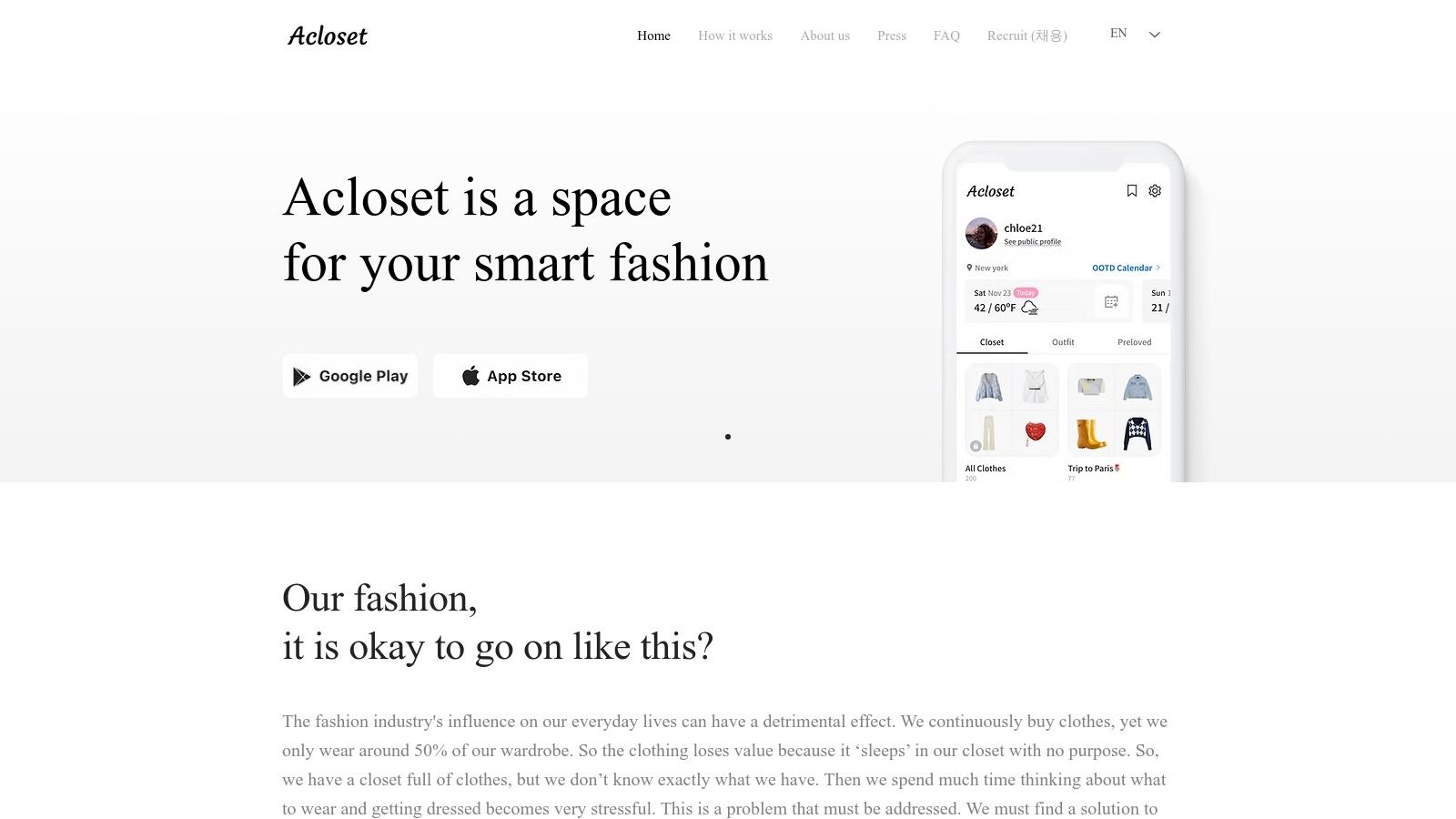The height and width of the screenshot is (819, 1456).
Task: Switch to the Outfit tab
Action: (1062, 342)
